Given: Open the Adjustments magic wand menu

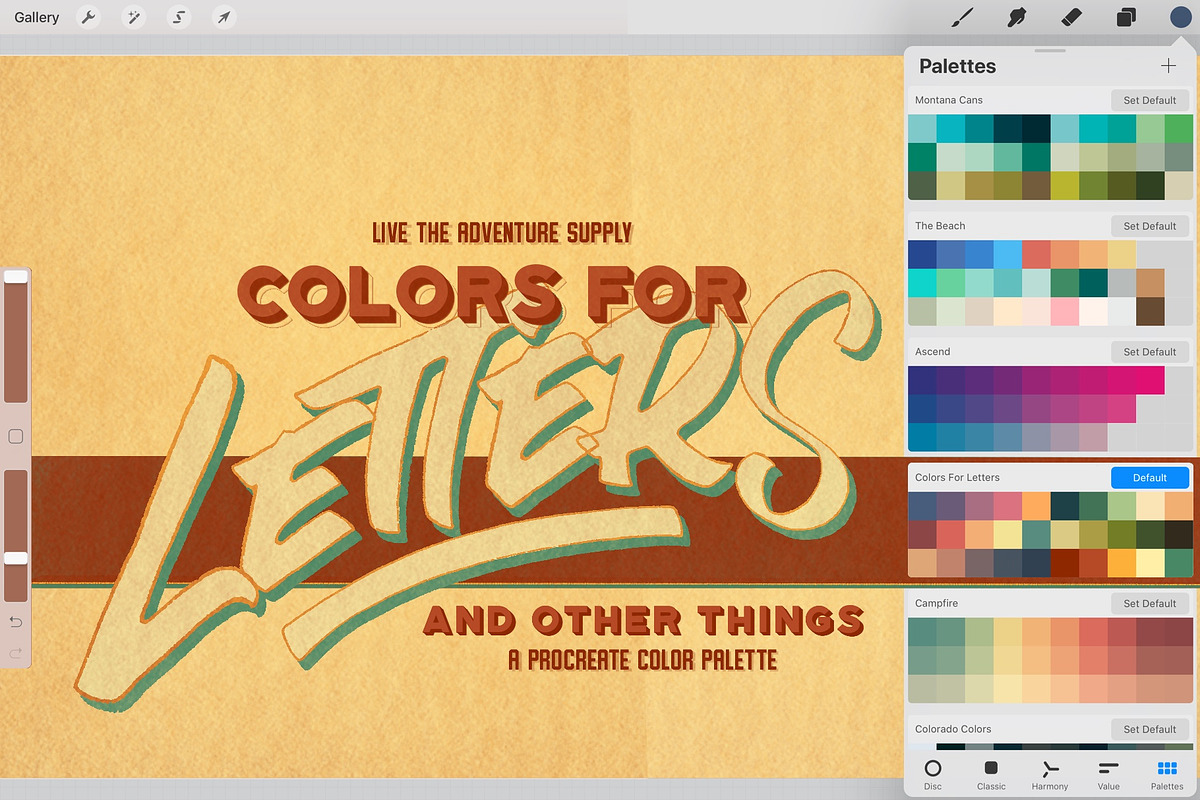Looking at the screenshot, I should (134, 17).
